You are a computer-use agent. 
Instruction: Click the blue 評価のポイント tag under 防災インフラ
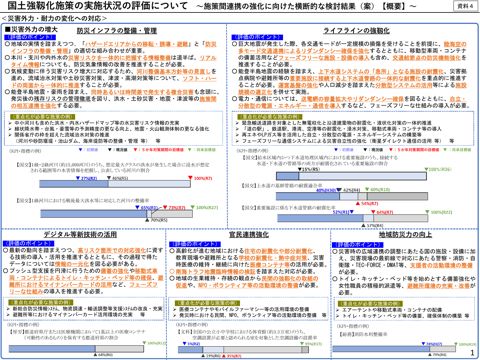pos(30,37)
